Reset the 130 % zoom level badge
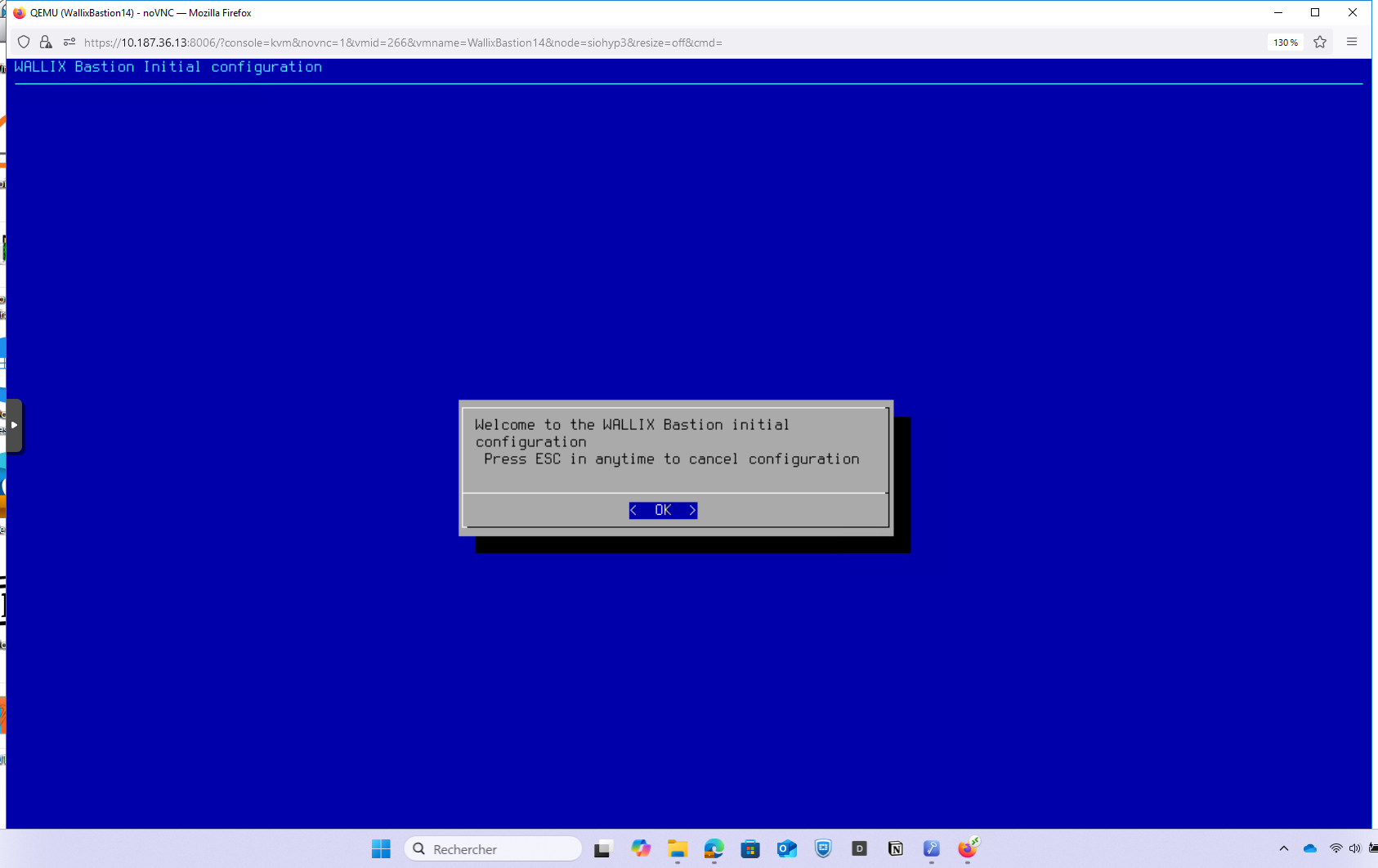 (x=1285, y=43)
